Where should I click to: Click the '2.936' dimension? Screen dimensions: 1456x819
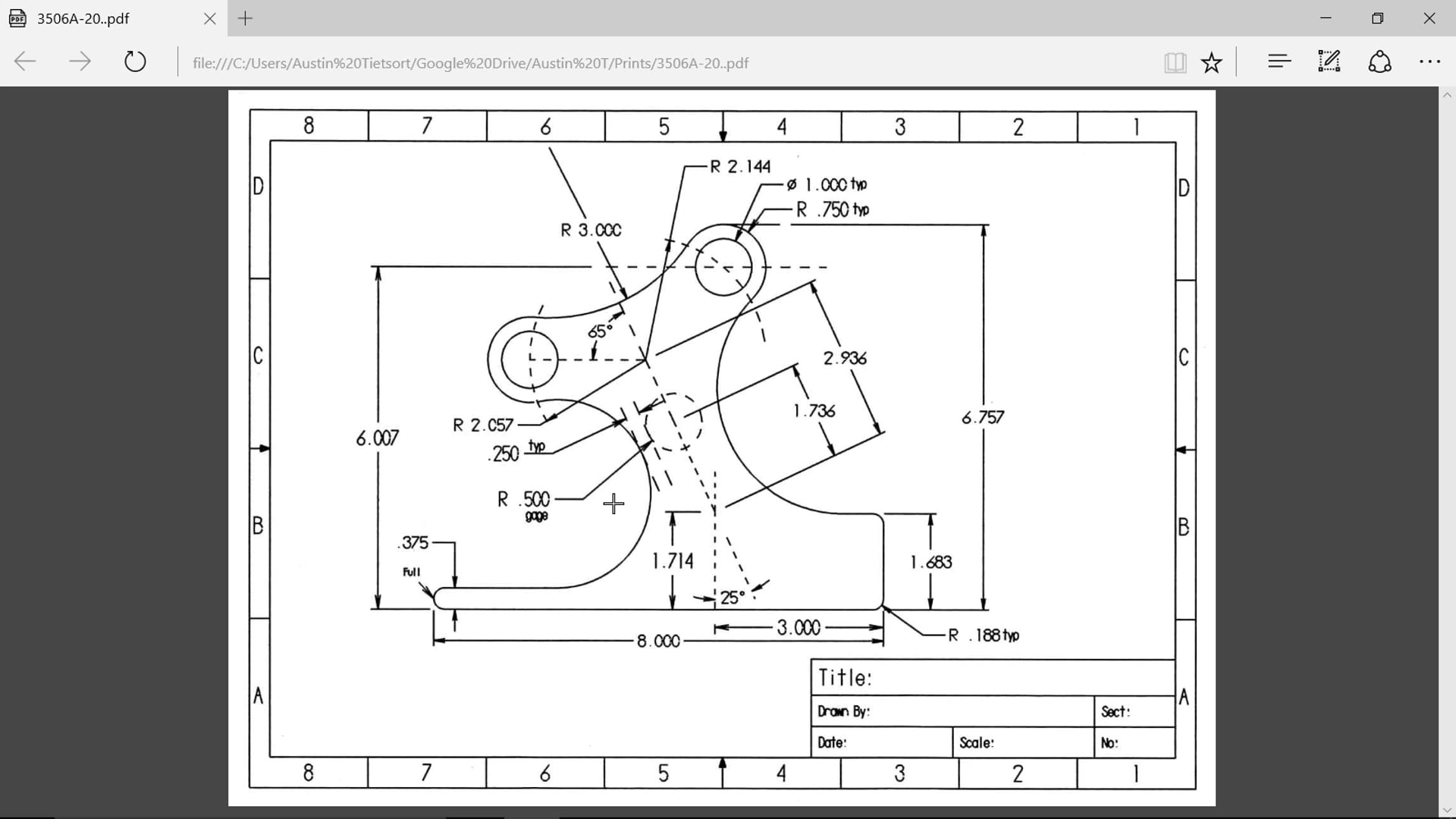pyautogui.click(x=846, y=358)
